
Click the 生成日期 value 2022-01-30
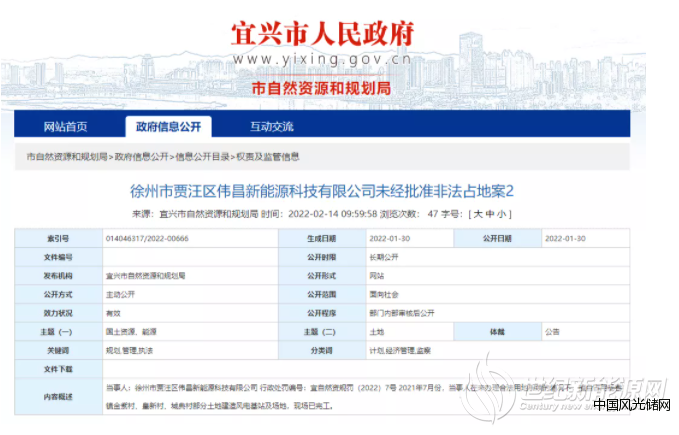click(390, 238)
